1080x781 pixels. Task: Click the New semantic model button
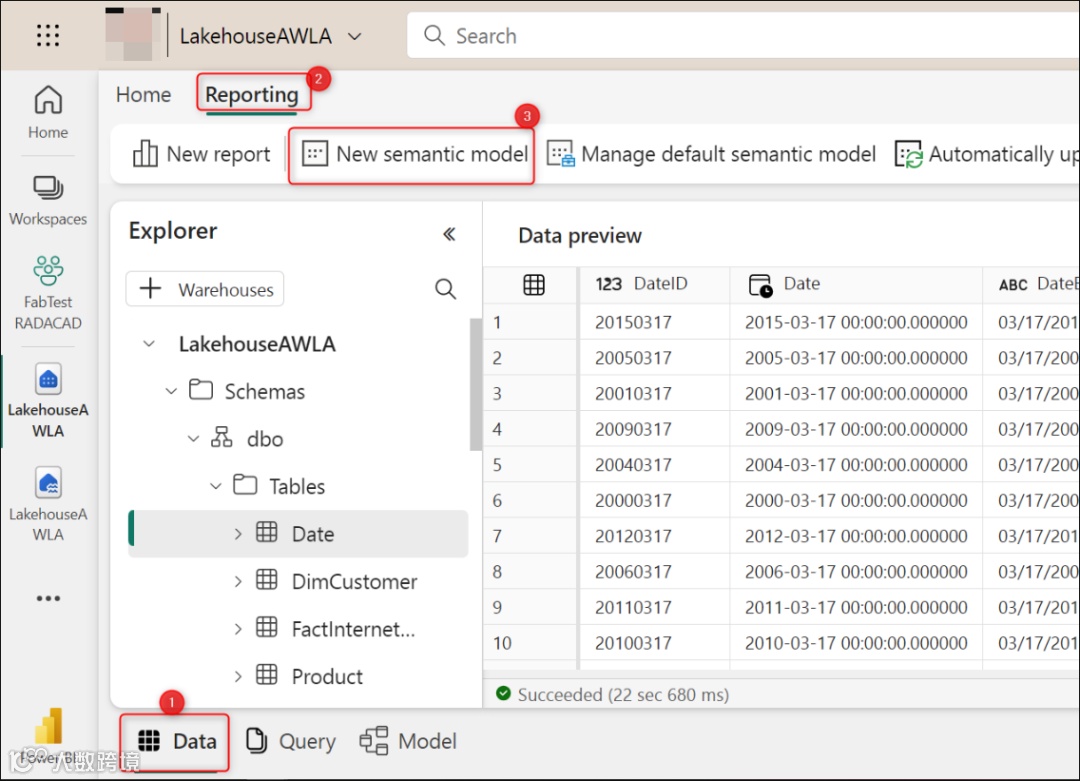pos(416,154)
